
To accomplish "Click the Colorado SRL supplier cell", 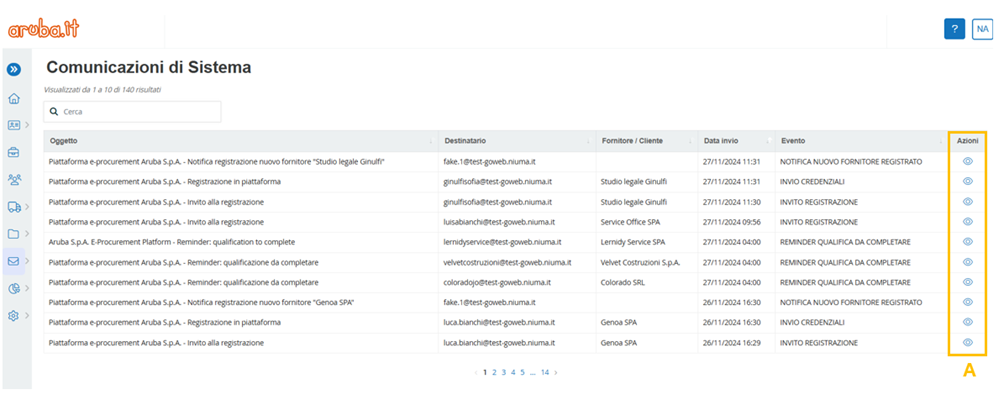I will [622, 282].
